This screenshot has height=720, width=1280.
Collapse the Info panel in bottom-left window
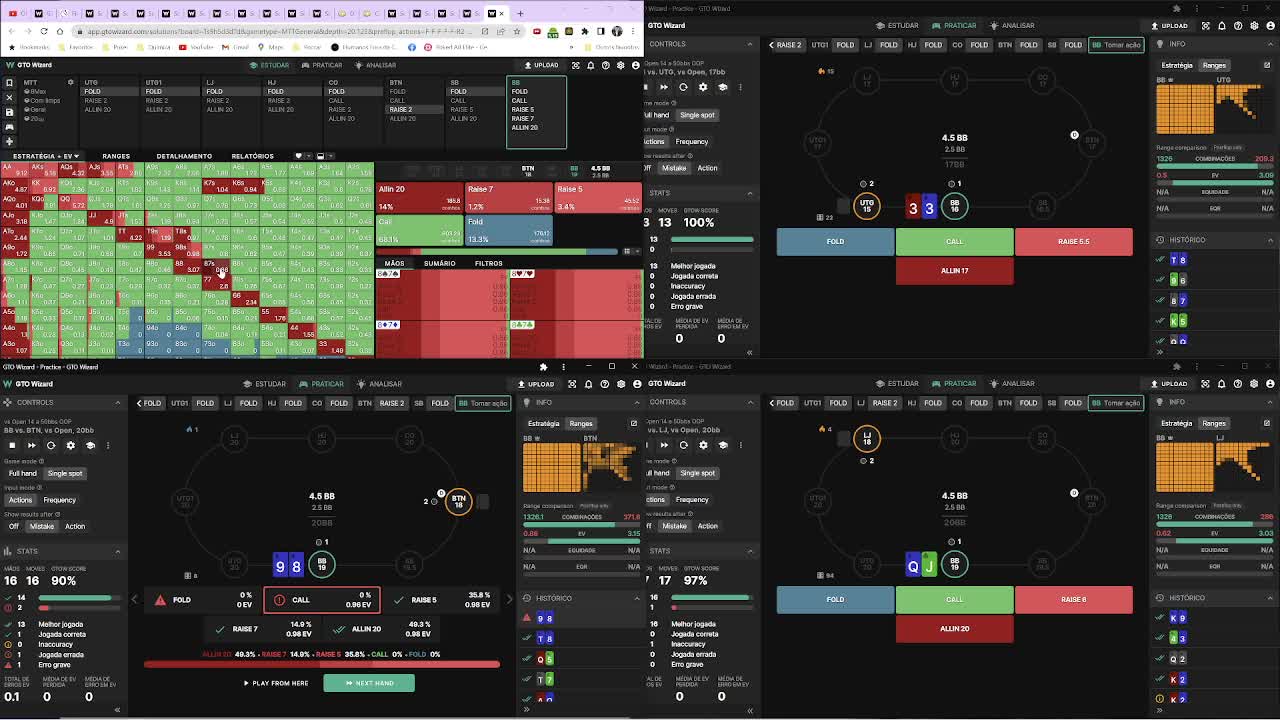tap(637, 402)
